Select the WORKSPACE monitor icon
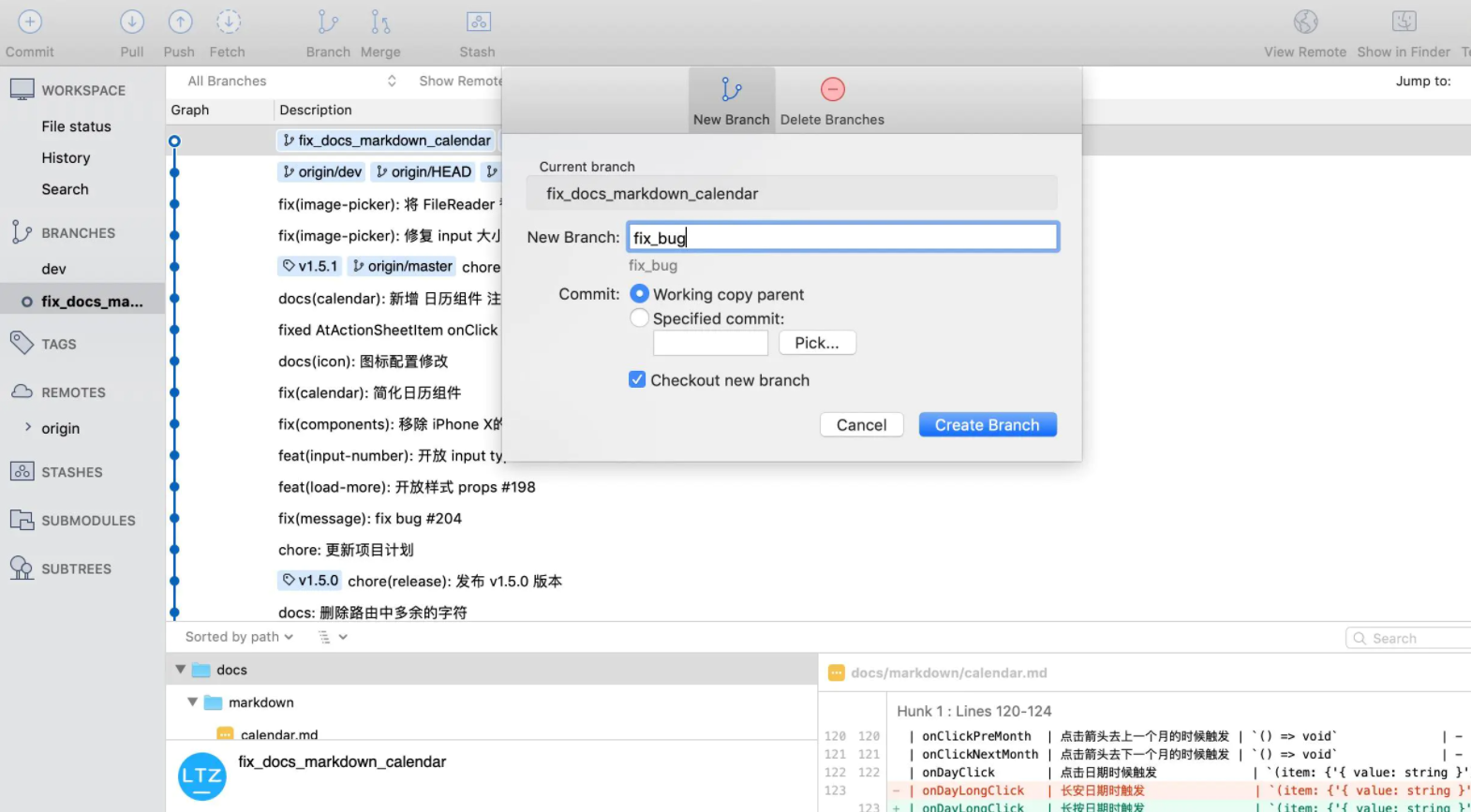Screen dimensions: 1471x812 [x=22, y=90]
